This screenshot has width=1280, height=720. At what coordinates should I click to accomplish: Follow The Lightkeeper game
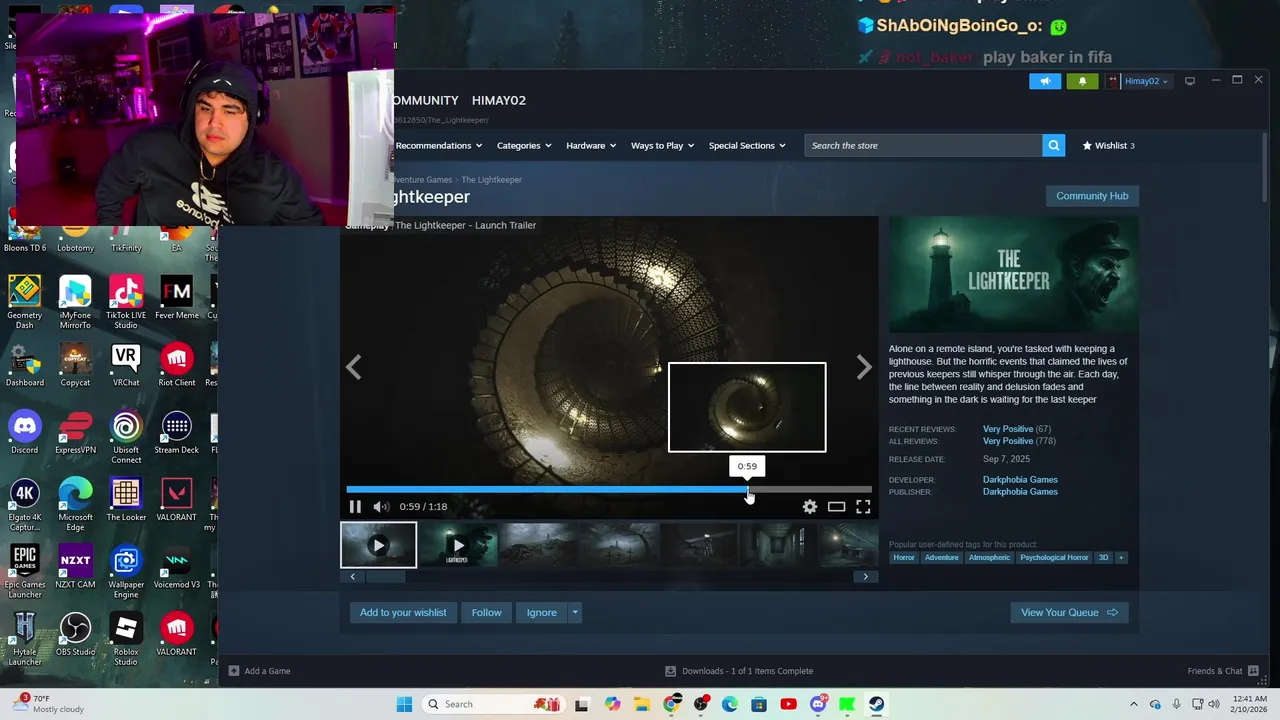(x=486, y=613)
